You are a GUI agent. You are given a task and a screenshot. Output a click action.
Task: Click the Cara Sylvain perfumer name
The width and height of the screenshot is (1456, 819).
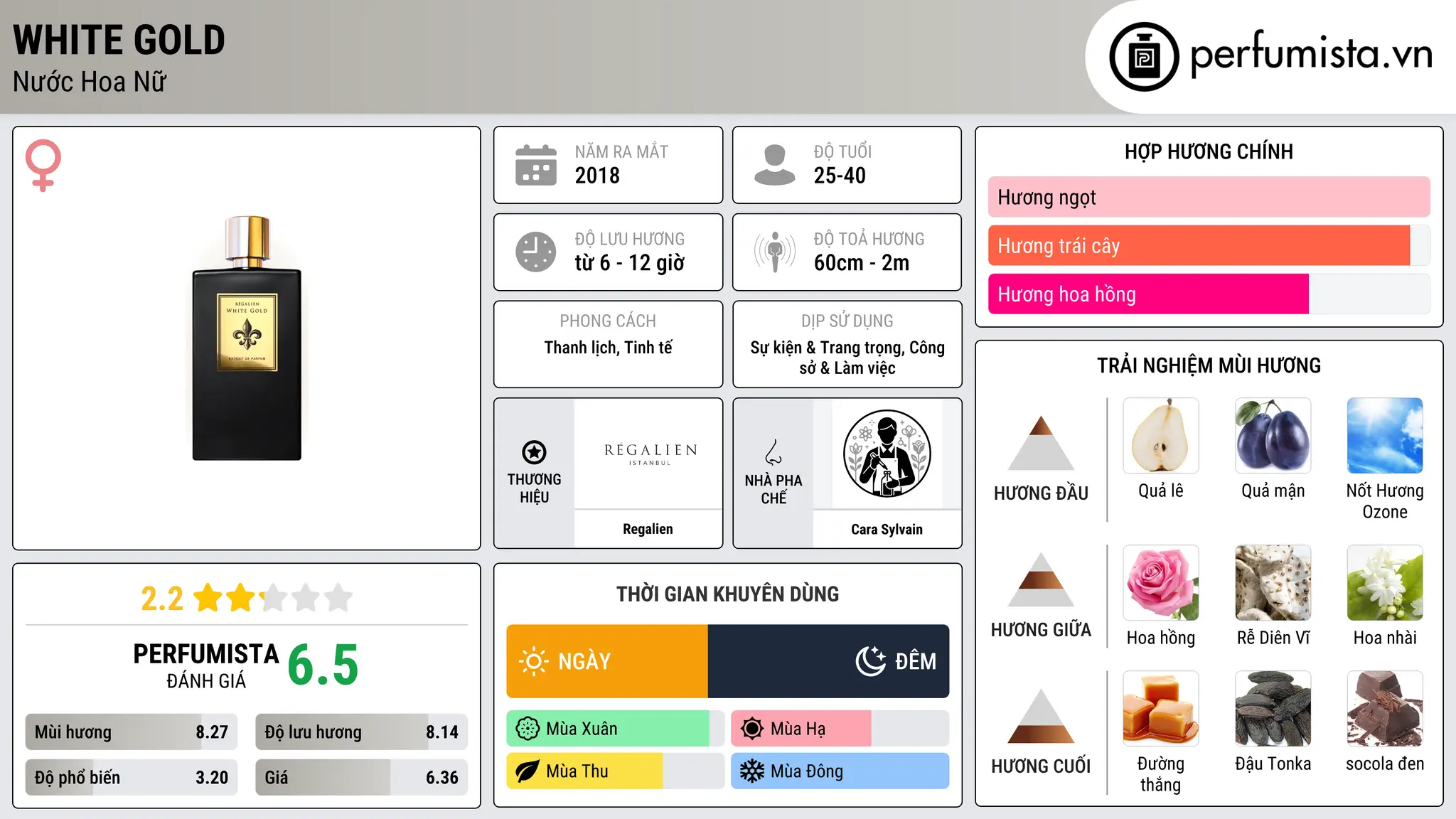click(x=887, y=529)
